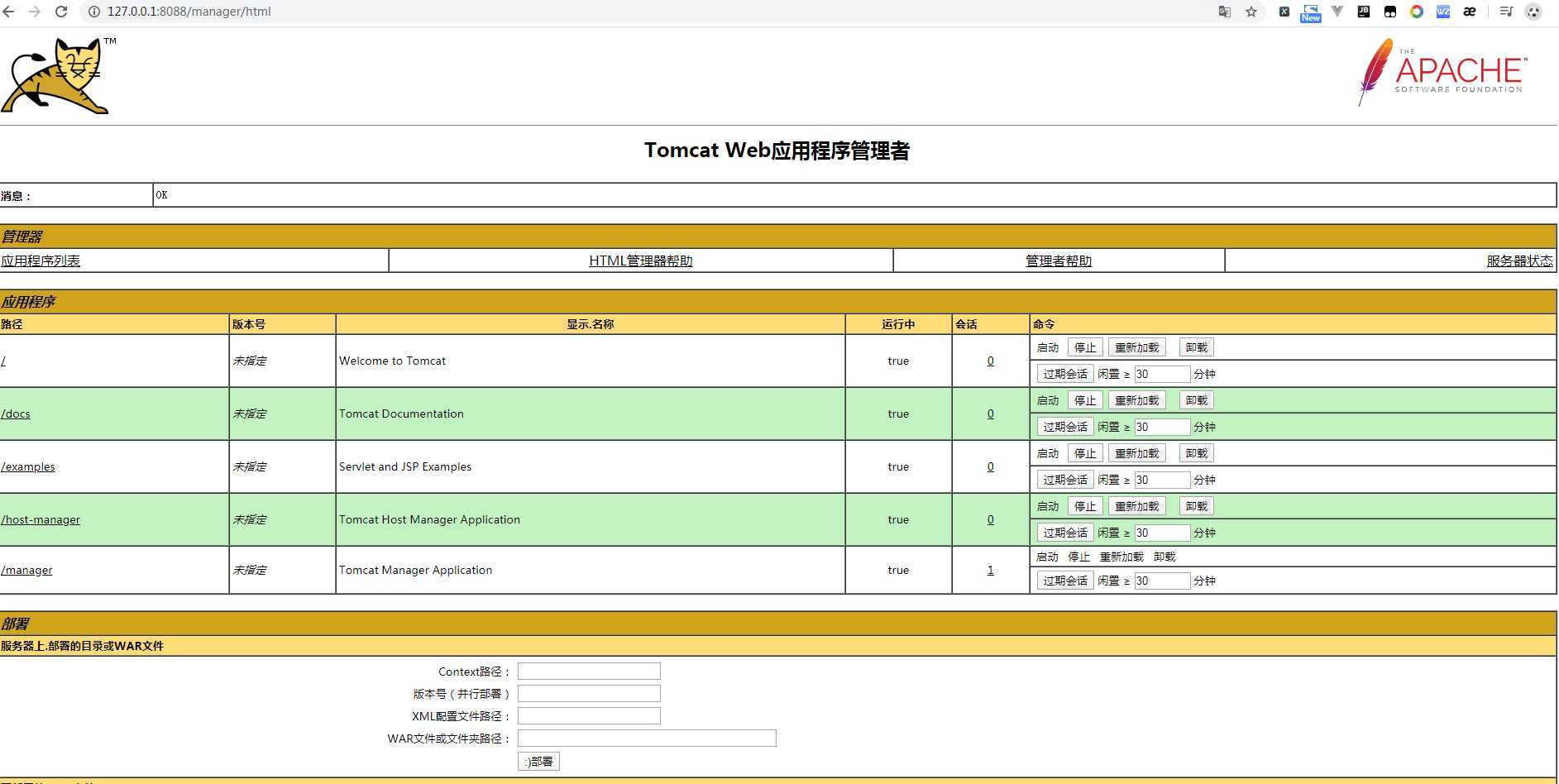
Task: Stop (停止) the root / application
Action: coord(1085,347)
